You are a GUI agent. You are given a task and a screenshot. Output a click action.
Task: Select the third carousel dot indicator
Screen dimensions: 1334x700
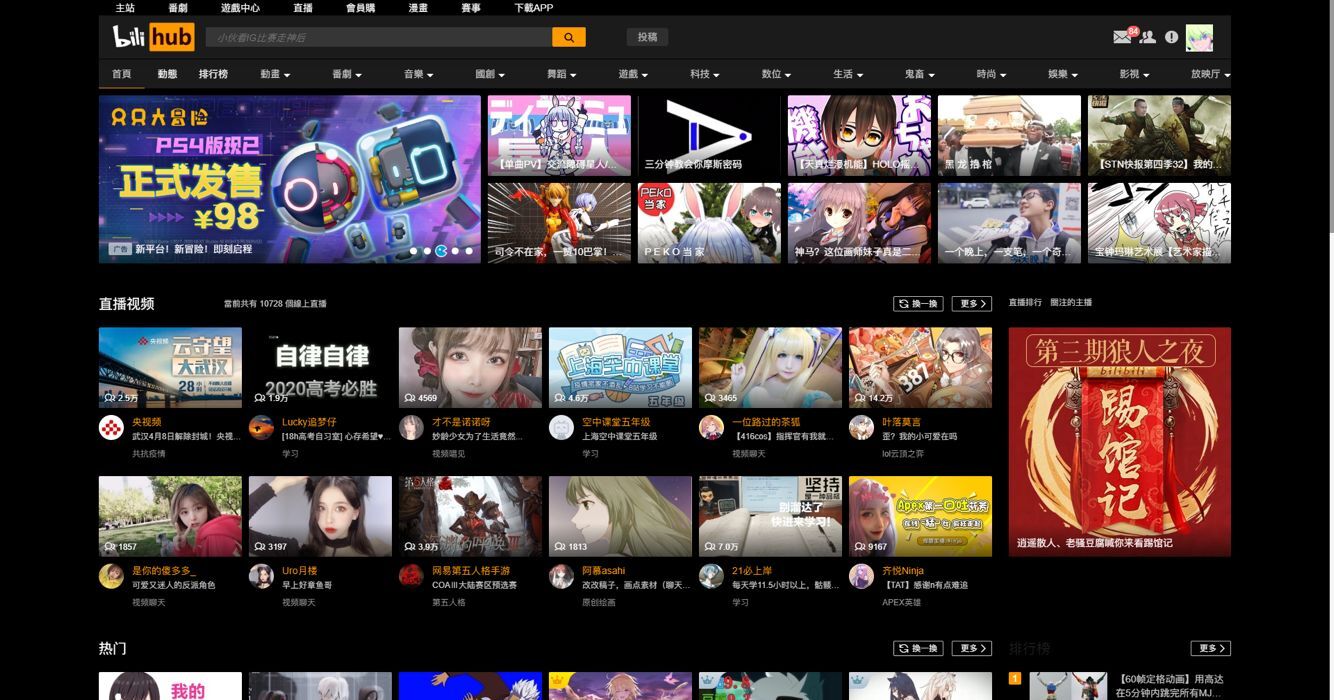point(441,252)
